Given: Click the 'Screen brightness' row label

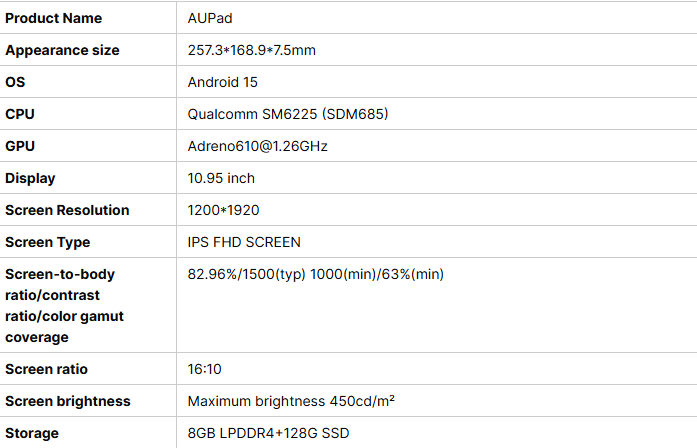Looking at the screenshot, I should tap(68, 401).
